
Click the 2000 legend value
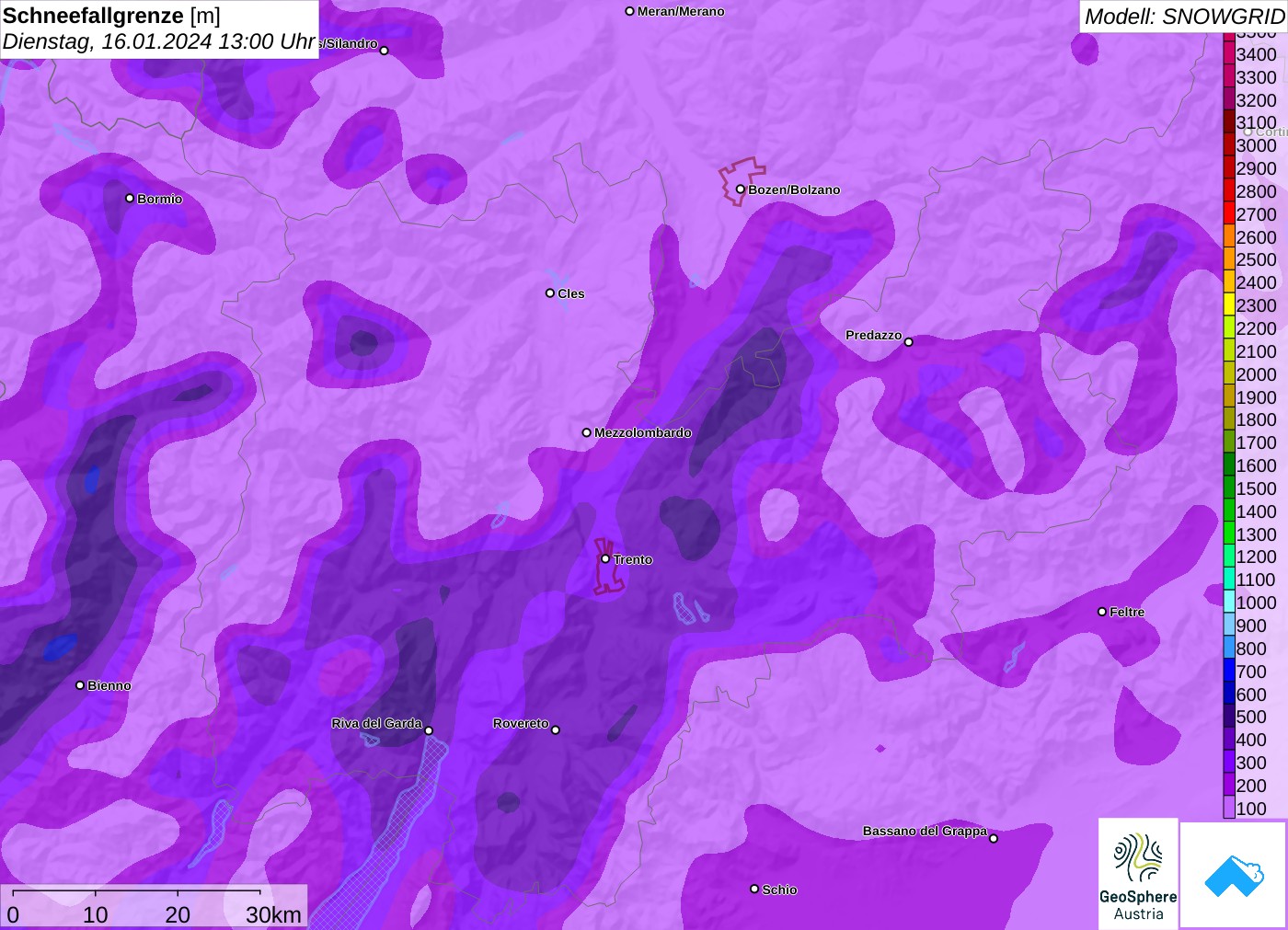(1256, 374)
